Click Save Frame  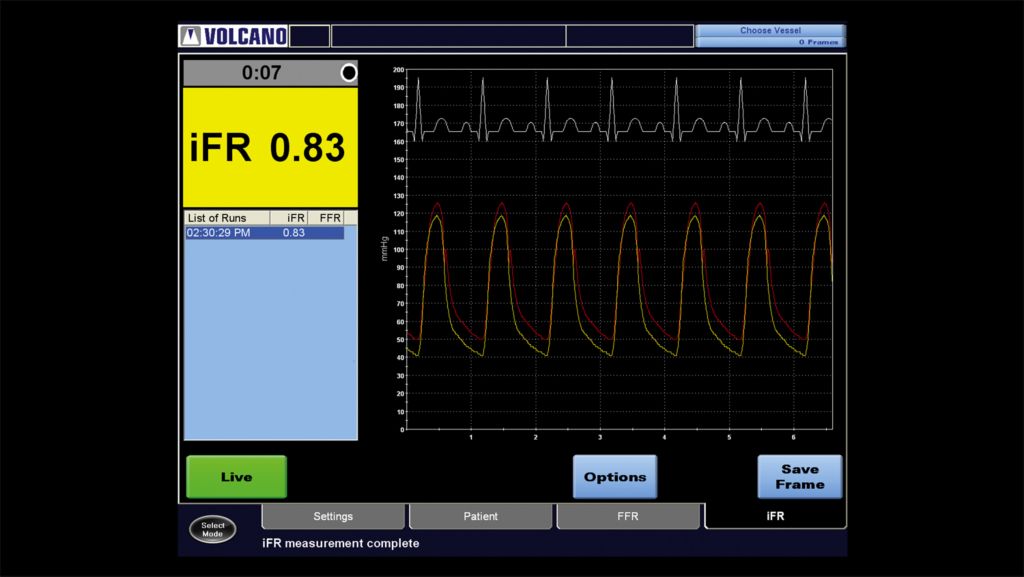799,477
